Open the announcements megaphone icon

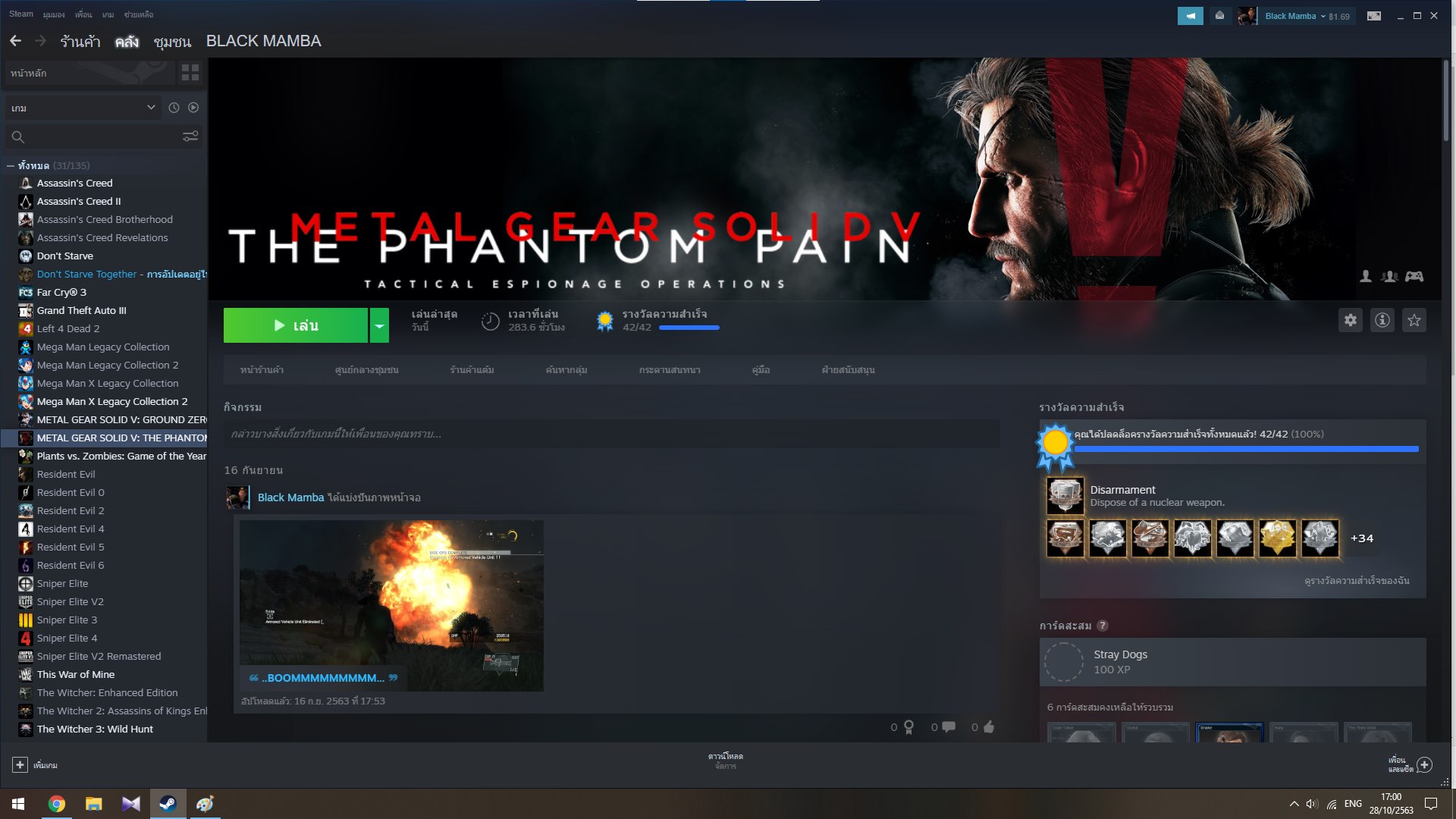tap(1190, 16)
